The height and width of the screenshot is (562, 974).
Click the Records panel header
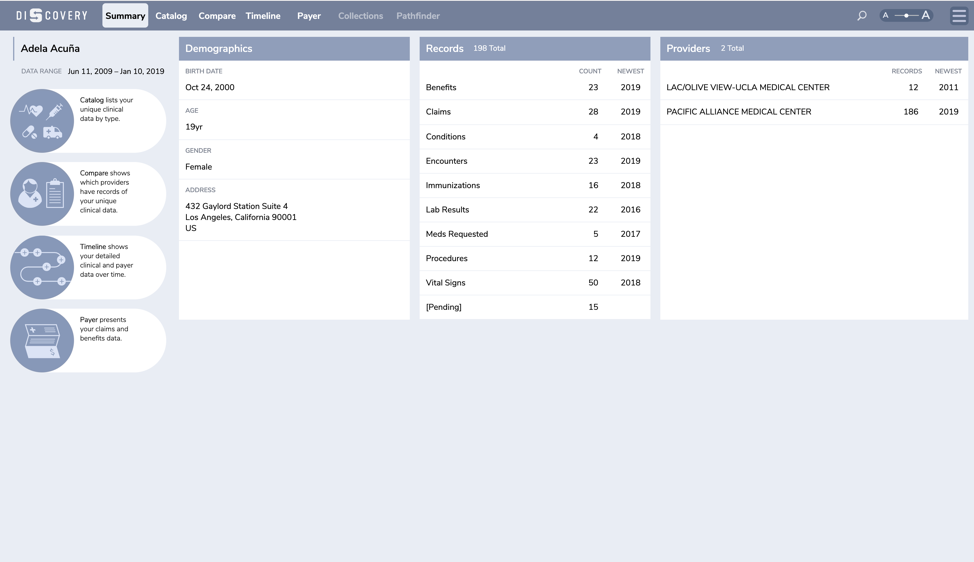[535, 48]
